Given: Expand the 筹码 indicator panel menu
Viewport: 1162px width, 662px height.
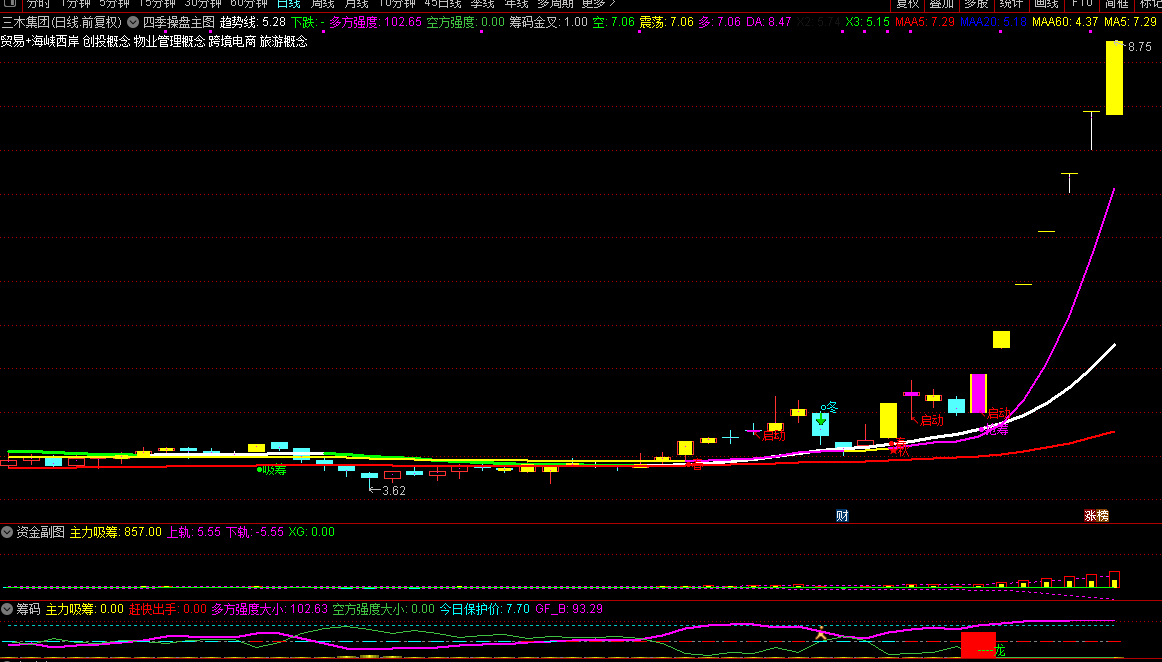Looking at the screenshot, I should tap(7, 608).
